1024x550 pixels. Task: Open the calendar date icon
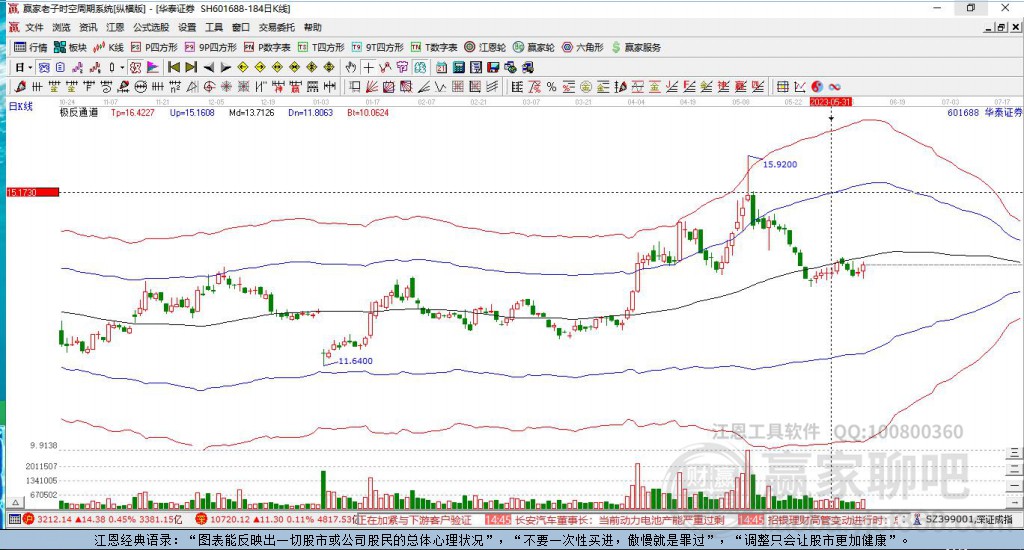441,67
